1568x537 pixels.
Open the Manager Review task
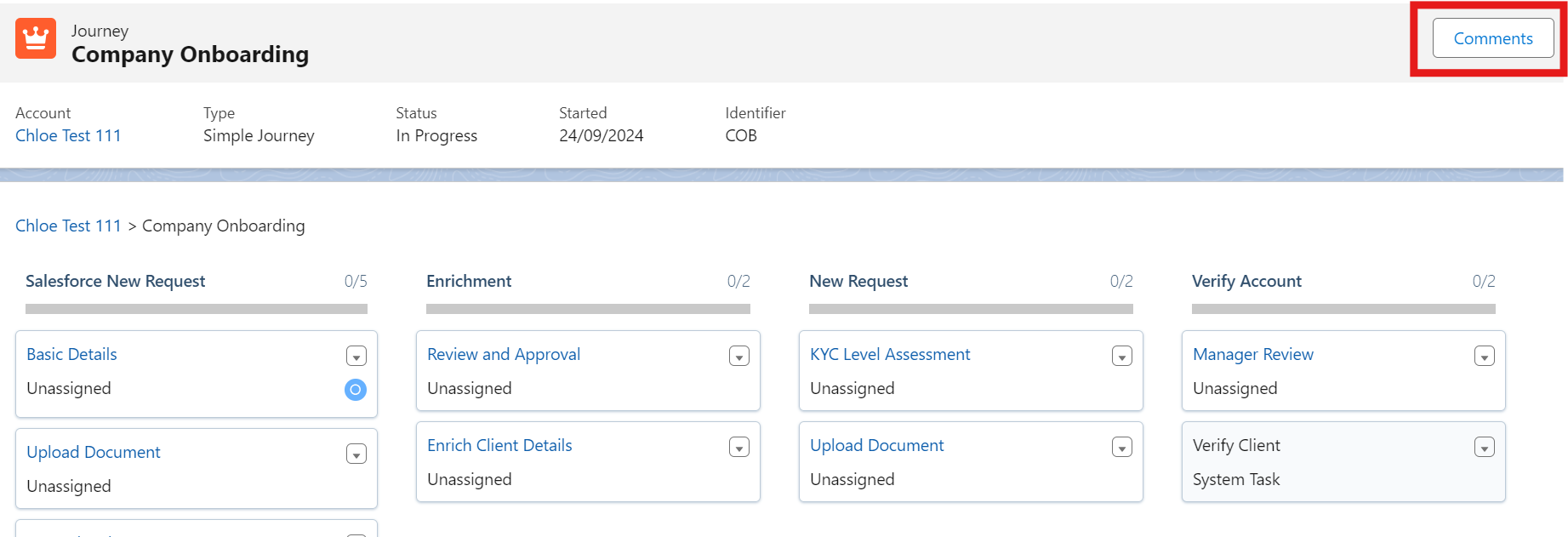[1252, 354]
